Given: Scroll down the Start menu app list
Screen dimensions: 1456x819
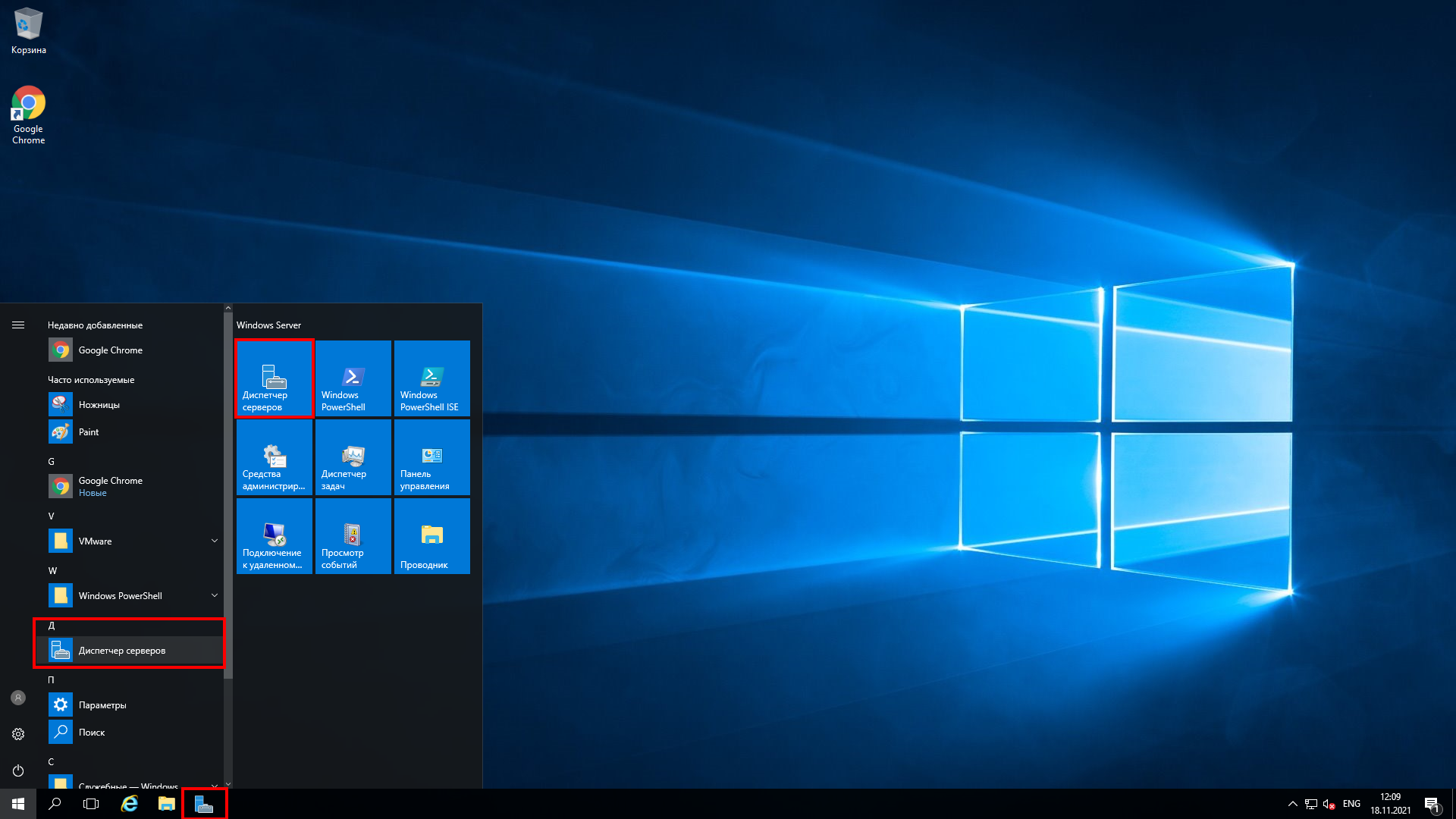Looking at the screenshot, I should click(228, 783).
